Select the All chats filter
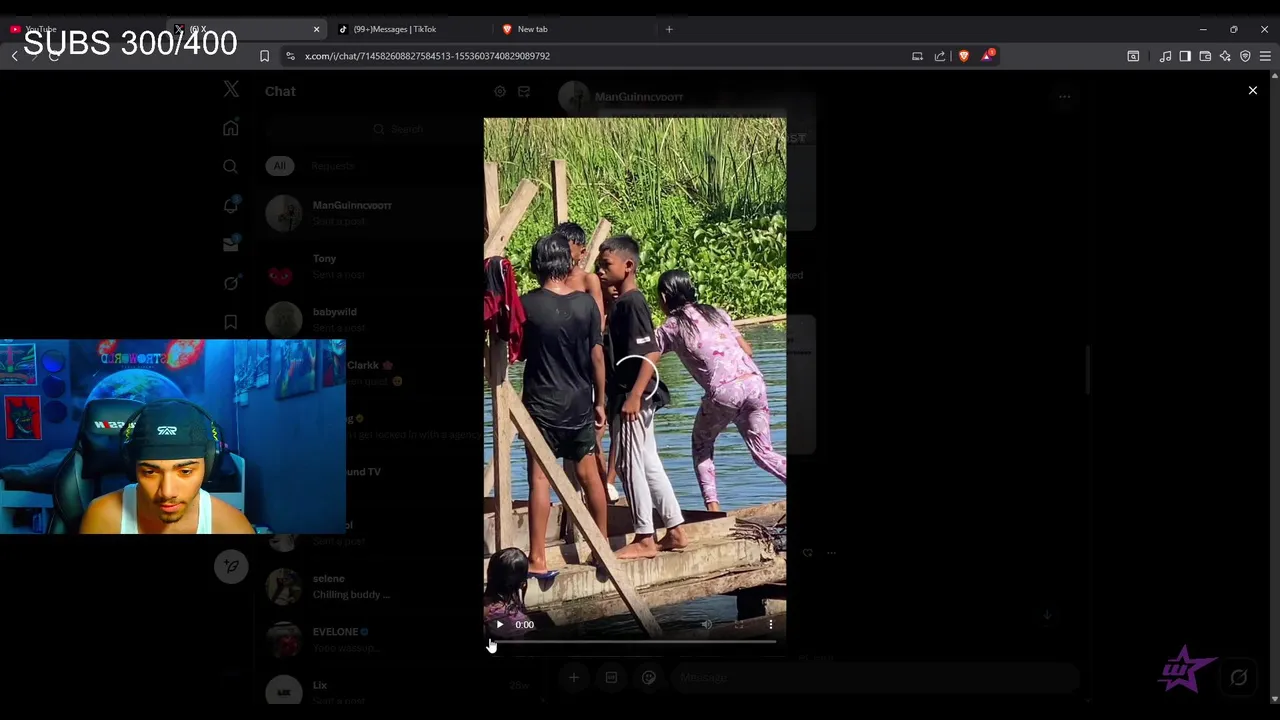The image size is (1280, 720). [x=280, y=166]
